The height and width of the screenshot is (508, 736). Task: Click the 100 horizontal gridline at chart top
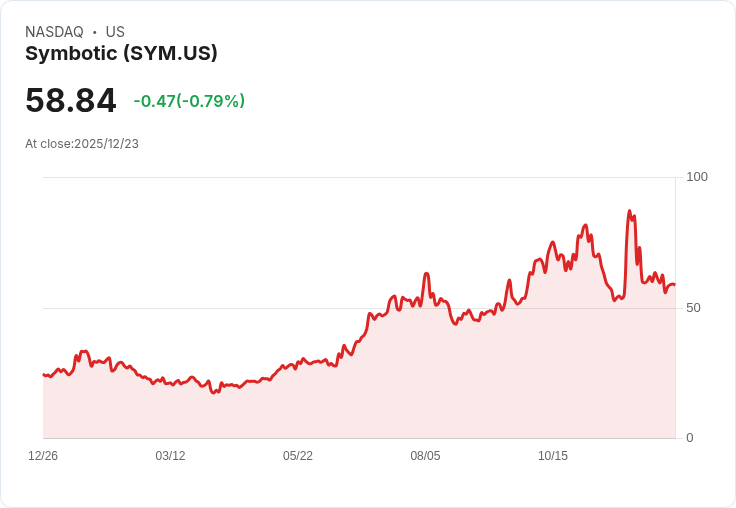tap(360, 177)
